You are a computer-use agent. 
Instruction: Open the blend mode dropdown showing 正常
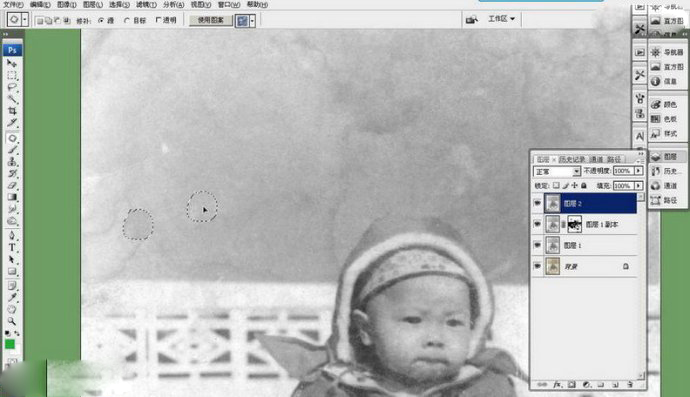557,171
